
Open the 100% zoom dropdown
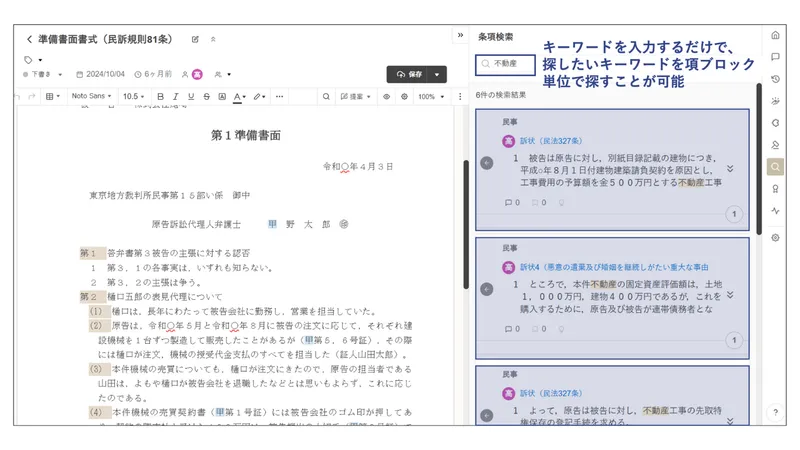pyautogui.click(x=431, y=96)
